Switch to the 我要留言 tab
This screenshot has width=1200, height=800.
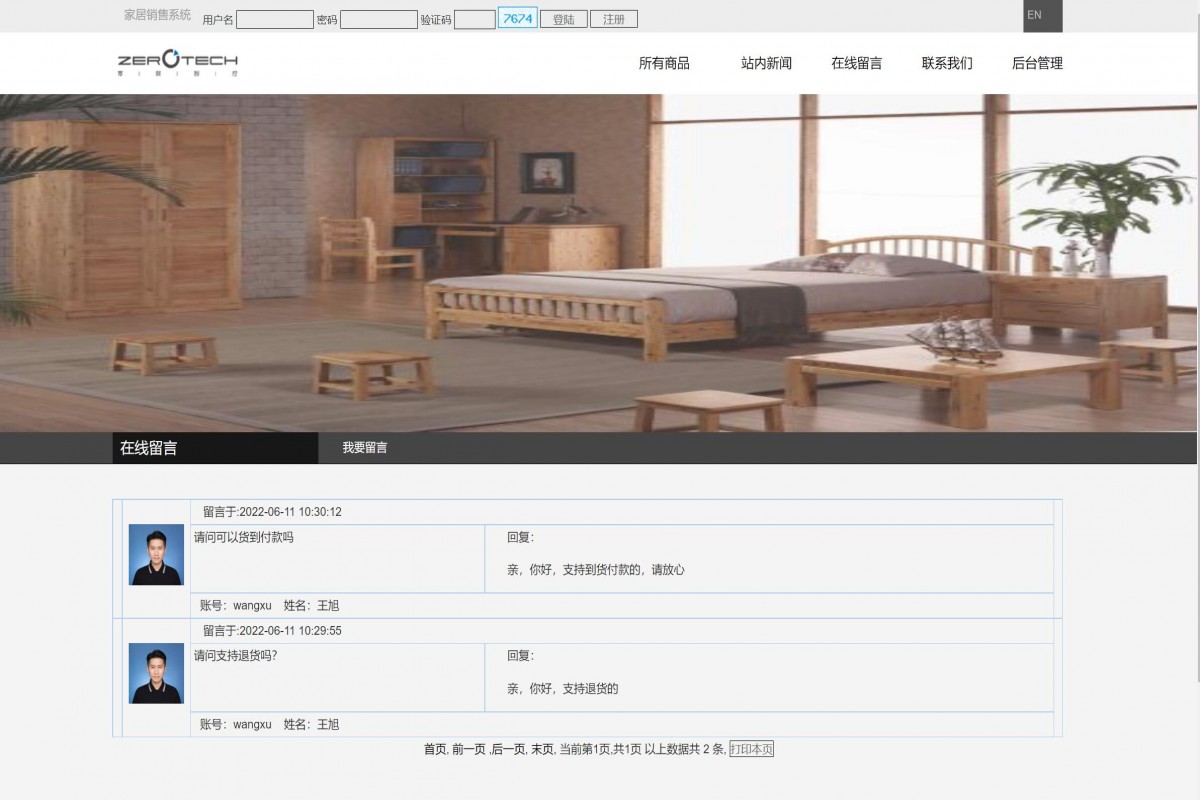coord(364,448)
